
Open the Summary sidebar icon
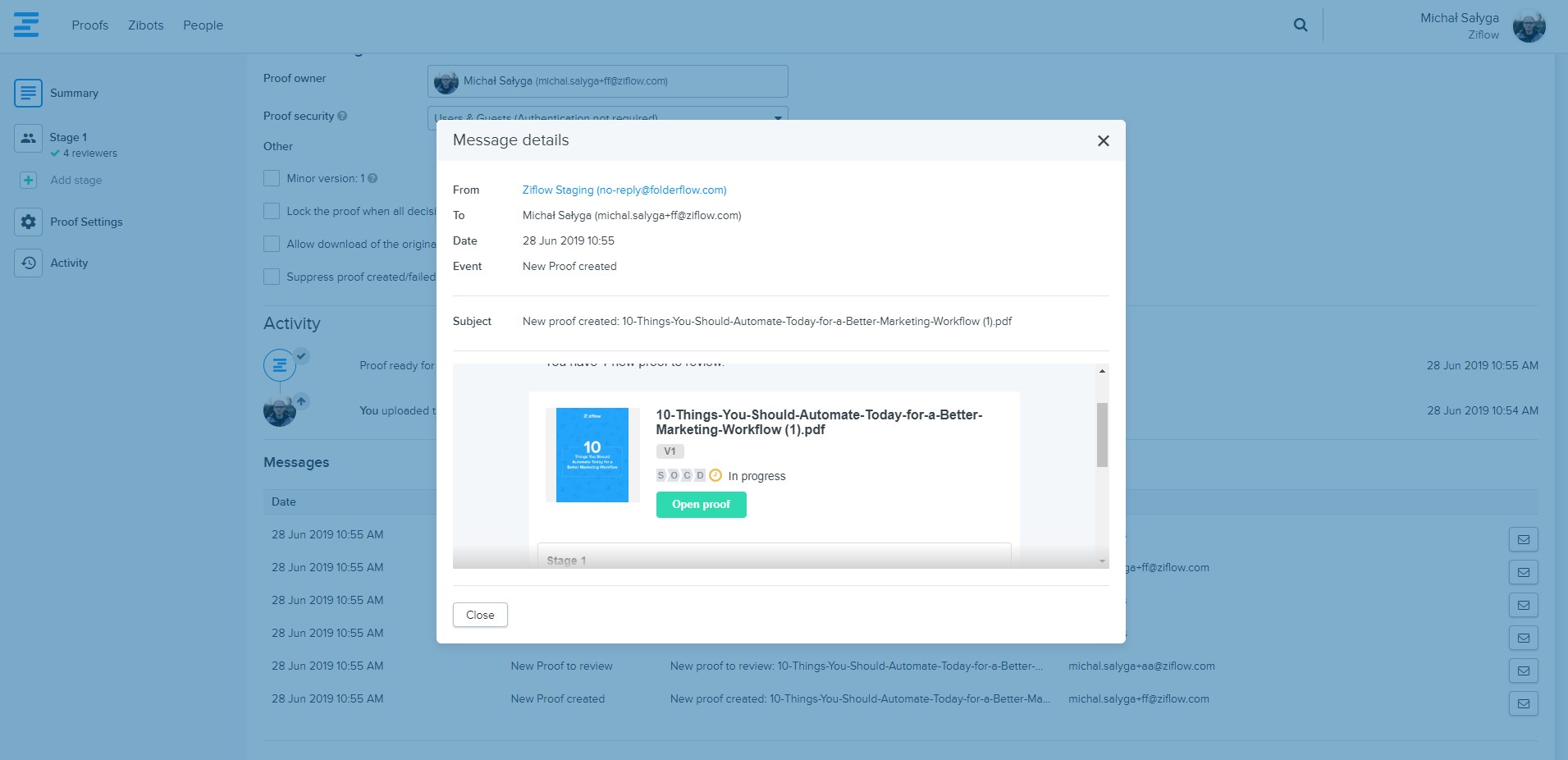click(x=28, y=93)
